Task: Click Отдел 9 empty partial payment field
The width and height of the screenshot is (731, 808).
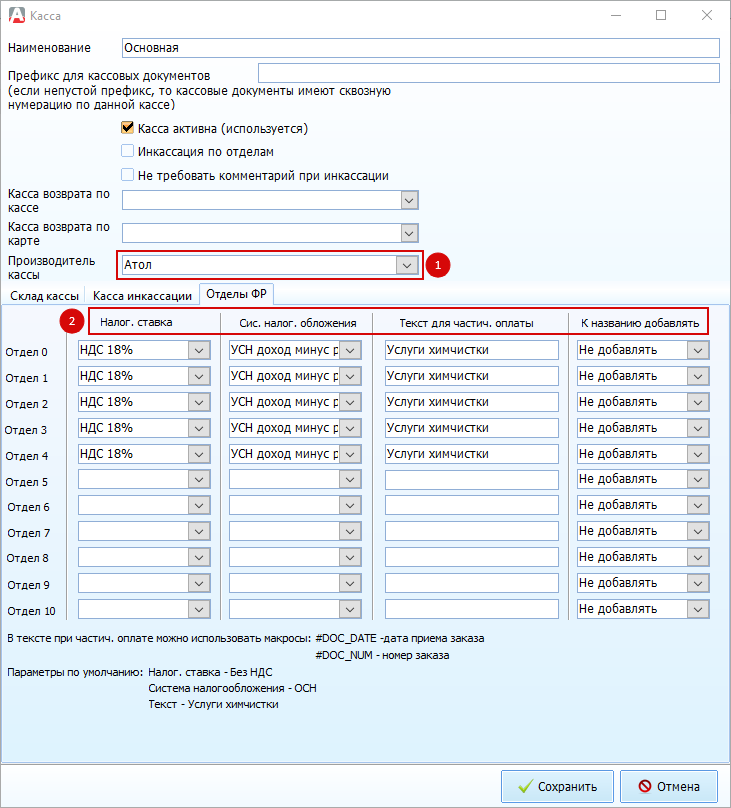Action: click(x=471, y=583)
